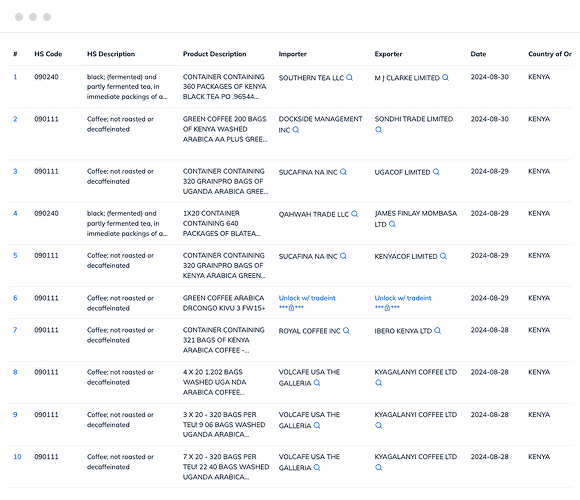Open record number 8 link
Screen dimensions: 580x500
tap(15, 372)
